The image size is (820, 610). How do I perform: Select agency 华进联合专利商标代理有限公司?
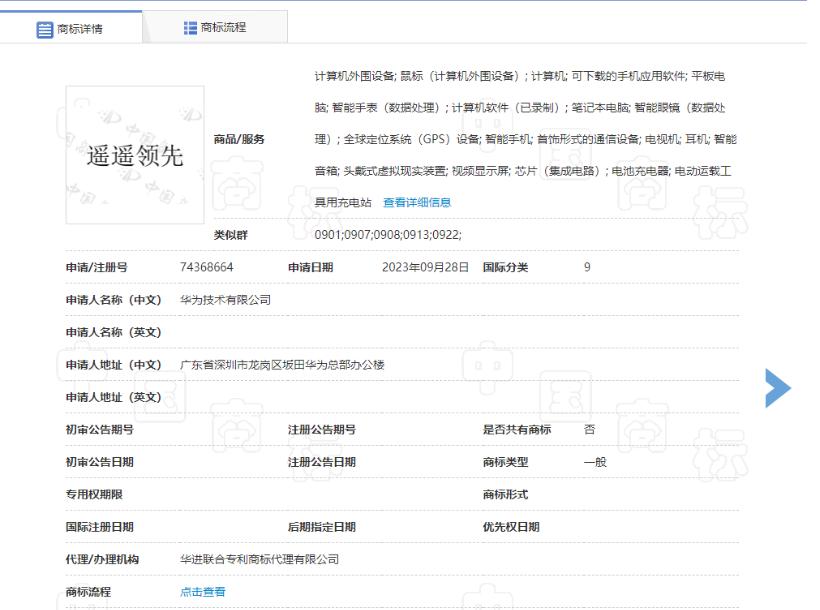point(259,559)
